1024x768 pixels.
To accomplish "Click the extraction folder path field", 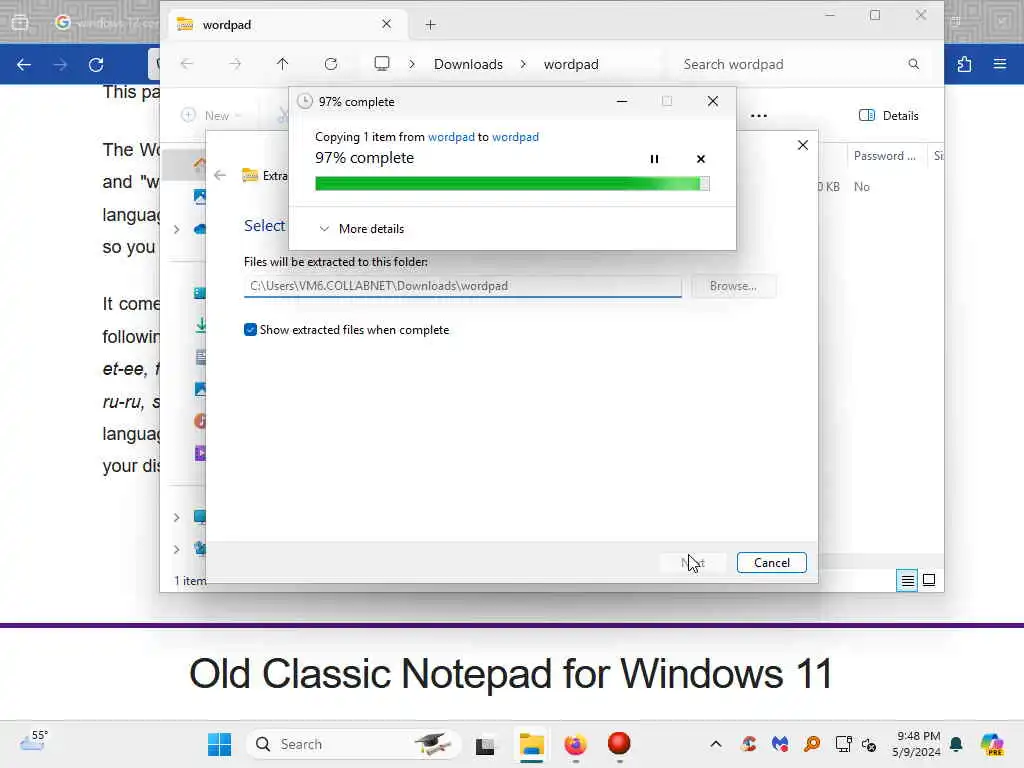I will [462, 286].
